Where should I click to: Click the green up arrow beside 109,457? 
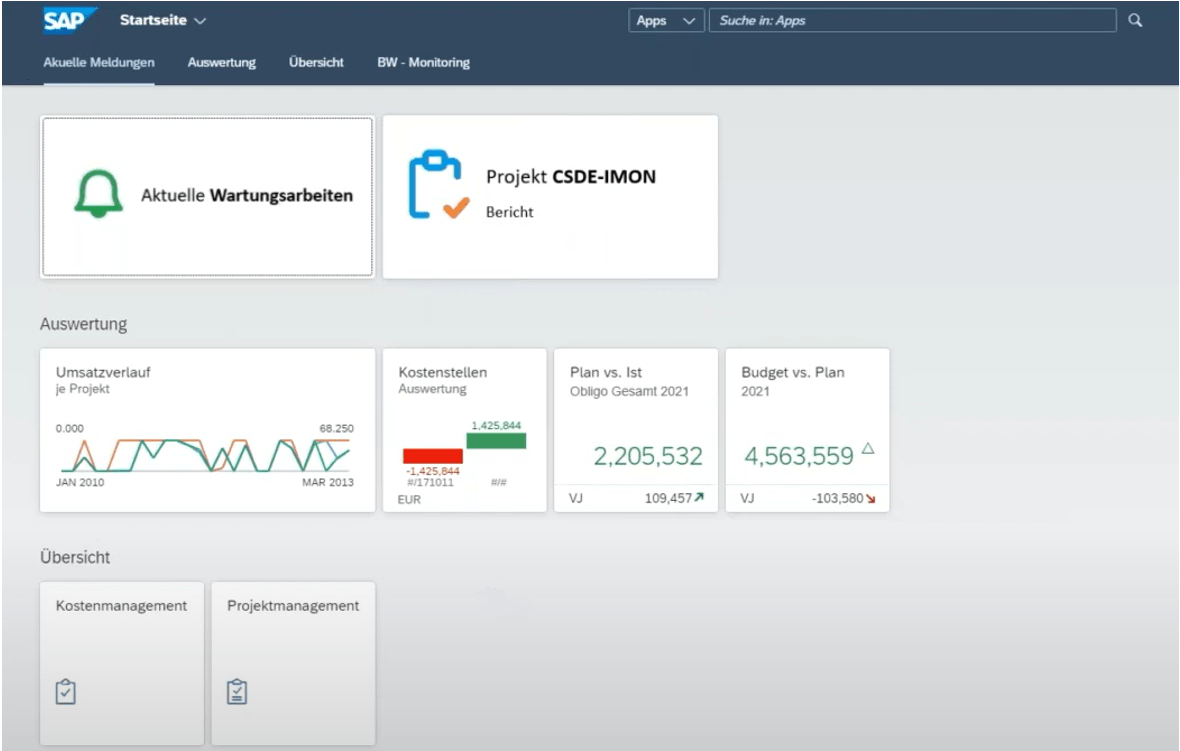tap(699, 497)
